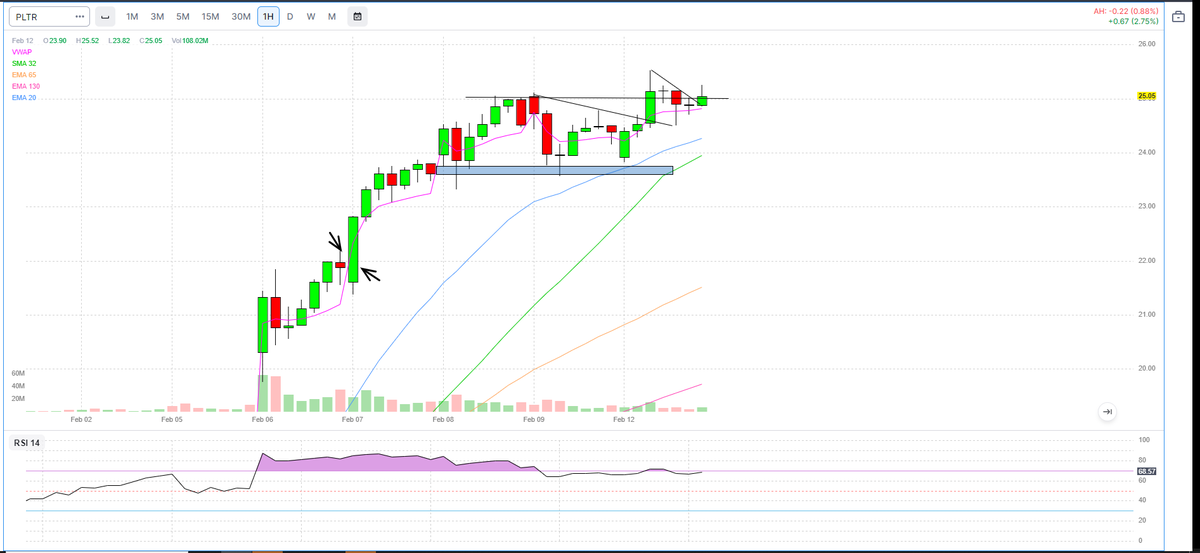Click the 24.00 price axis label
The image size is (1200, 553).
click(1147, 152)
